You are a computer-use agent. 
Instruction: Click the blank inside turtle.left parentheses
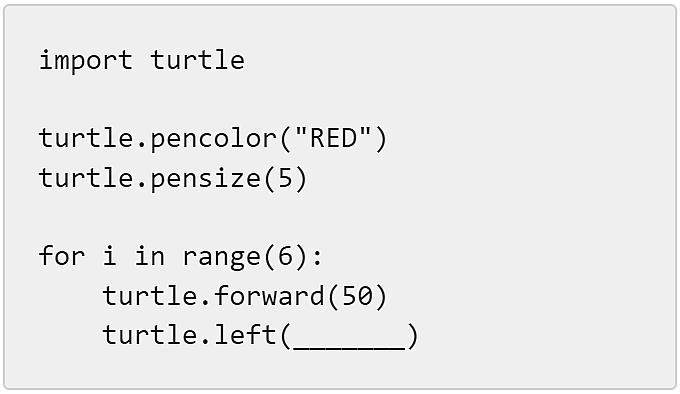[349, 336]
